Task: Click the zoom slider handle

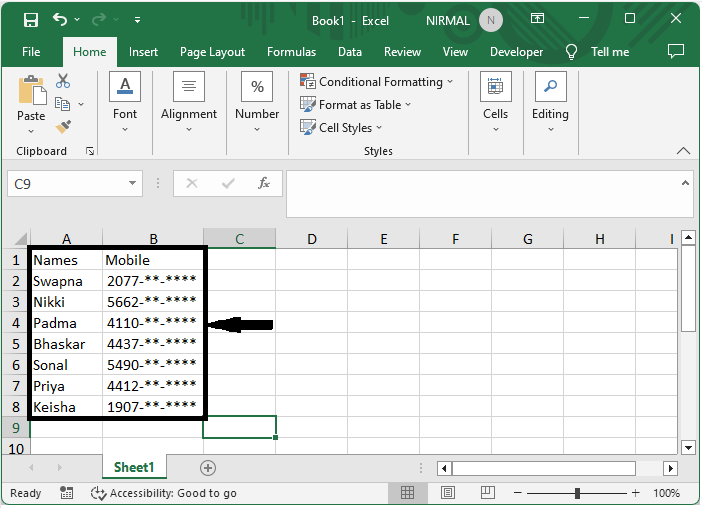Action: [x=578, y=493]
